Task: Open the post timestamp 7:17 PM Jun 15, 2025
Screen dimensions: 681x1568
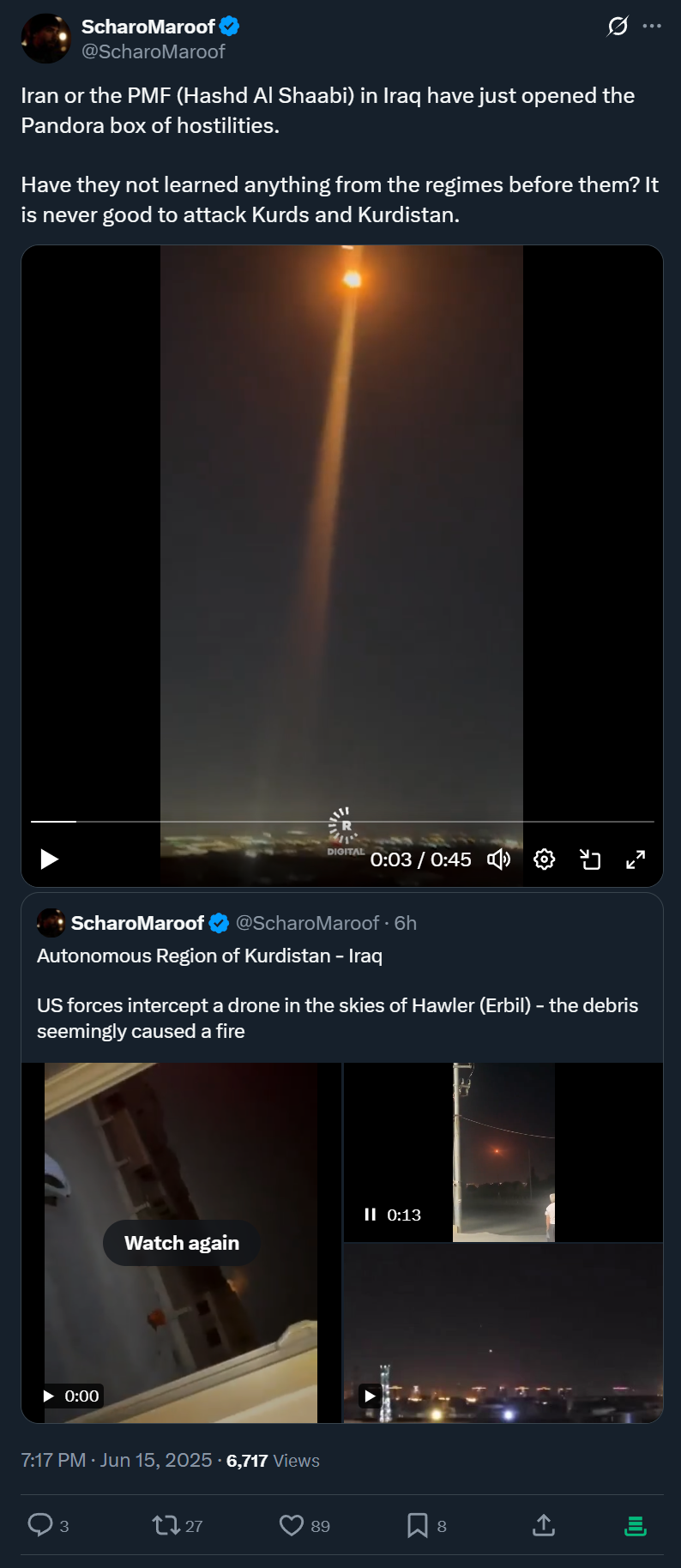Action: coord(117,1461)
